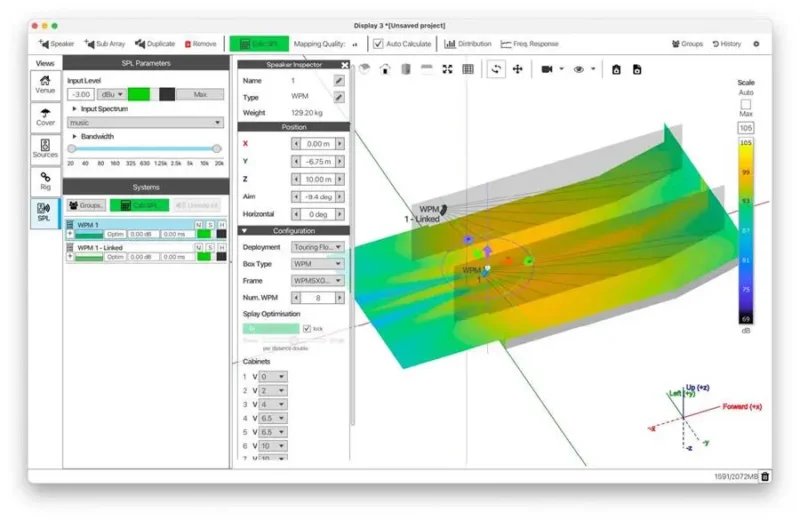800x520 pixels.
Task: Open the Sources view
Action: [45, 149]
